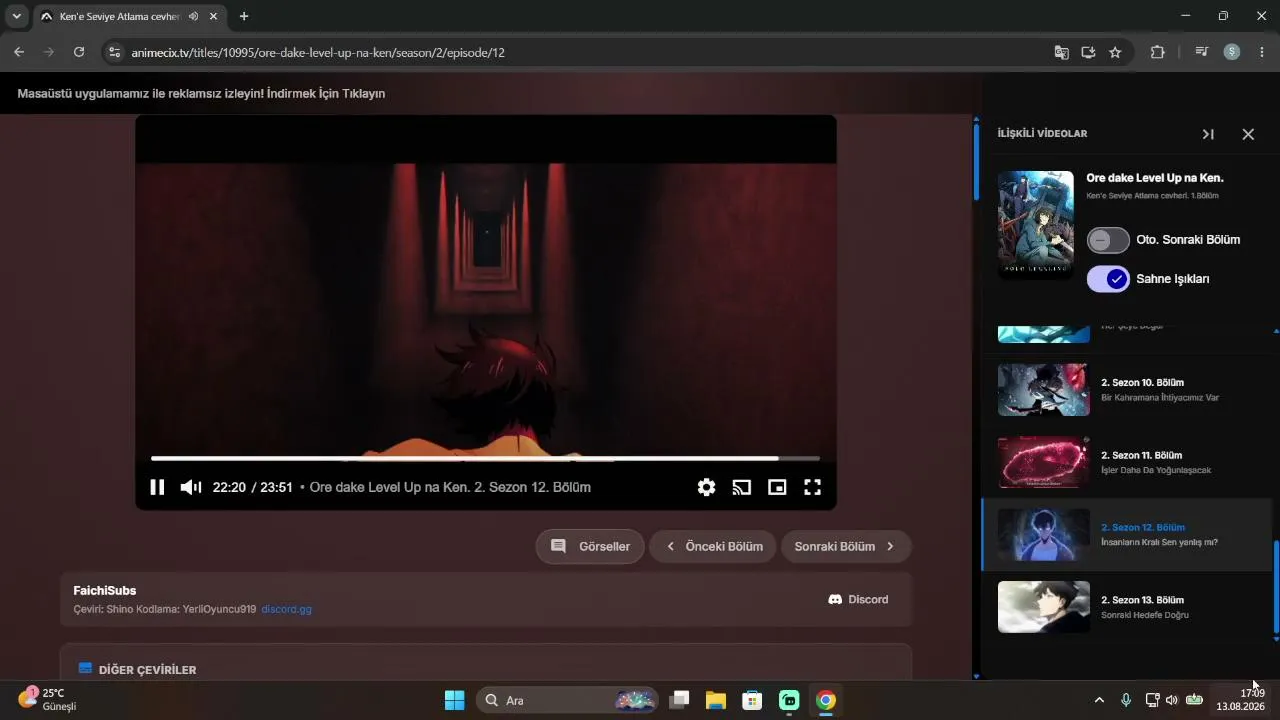Open the Chrome three-dot menu

pos(1262,52)
